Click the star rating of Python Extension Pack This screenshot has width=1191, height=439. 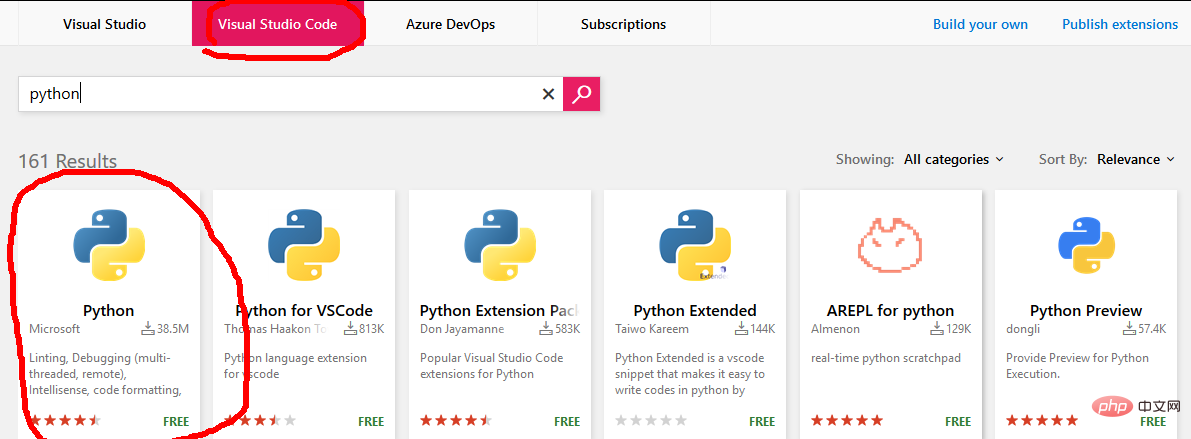(x=456, y=420)
